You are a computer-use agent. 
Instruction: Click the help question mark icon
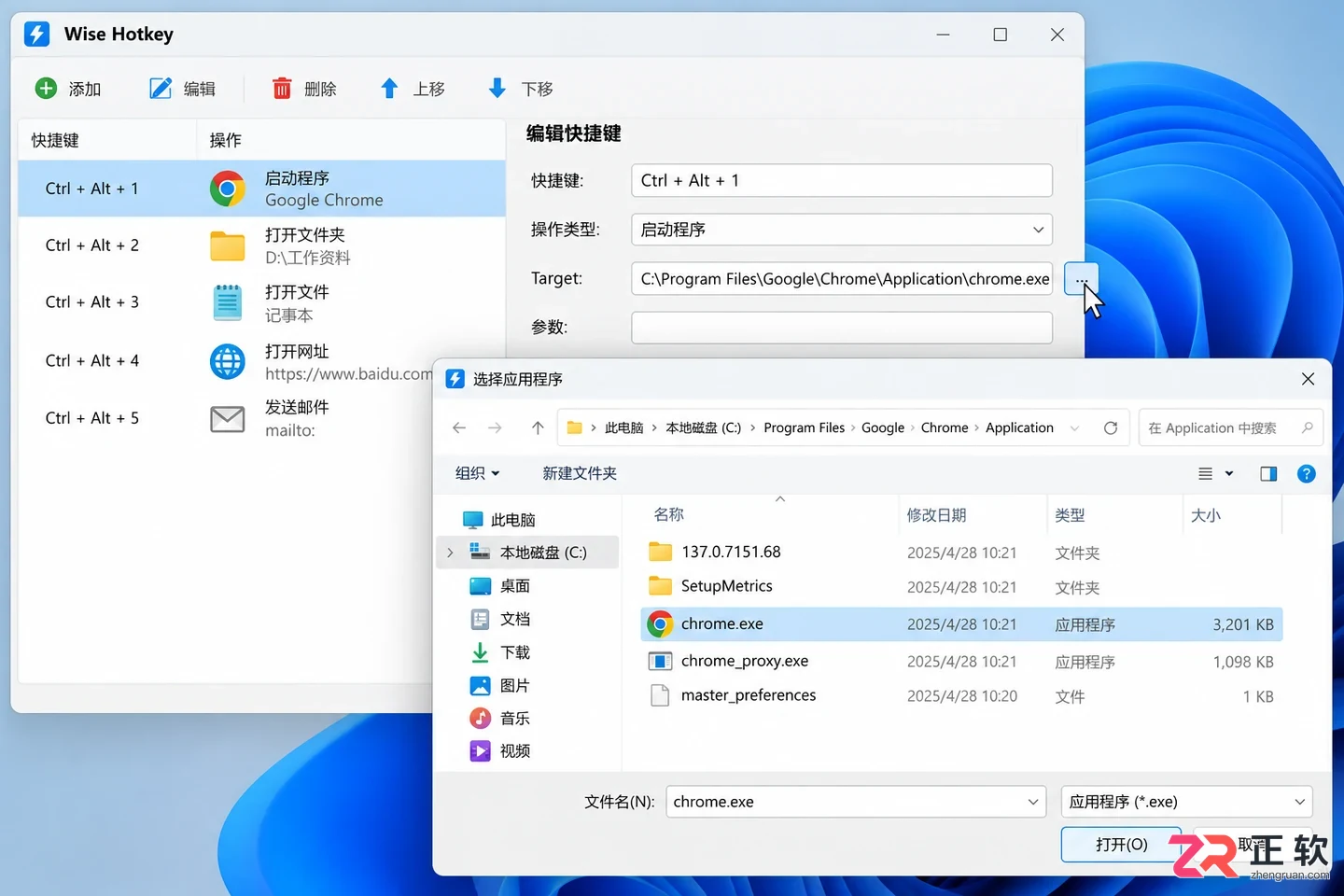point(1307,474)
